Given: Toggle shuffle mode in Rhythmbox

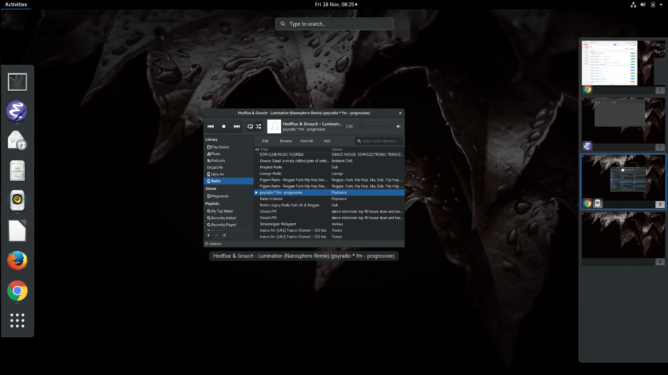Looking at the screenshot, I should pos(259,127).
